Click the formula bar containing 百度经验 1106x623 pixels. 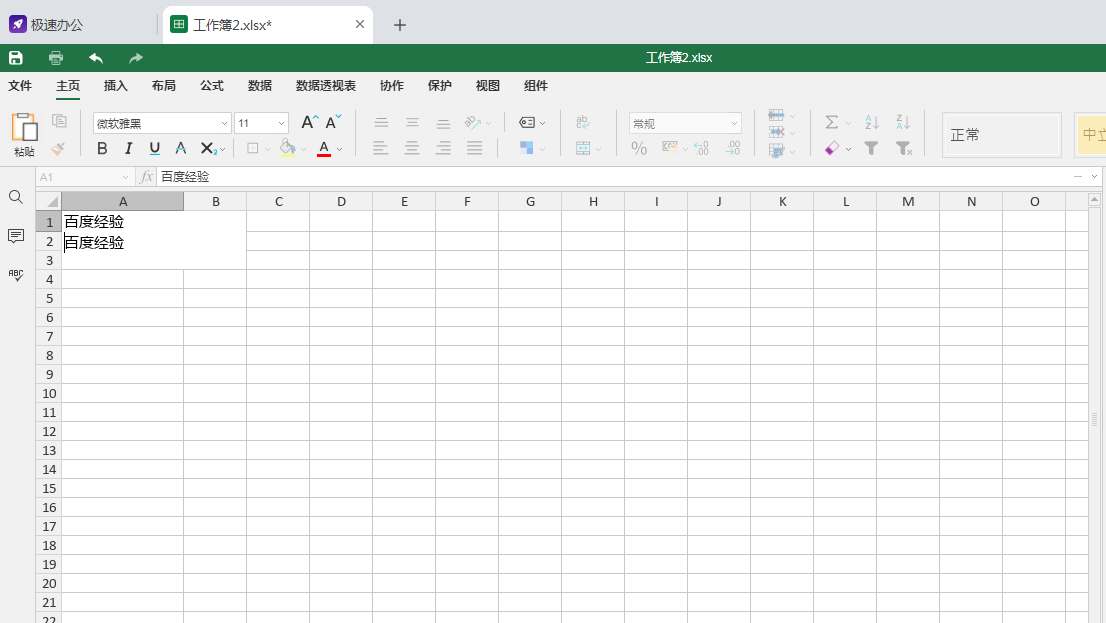tap(614, 176)
